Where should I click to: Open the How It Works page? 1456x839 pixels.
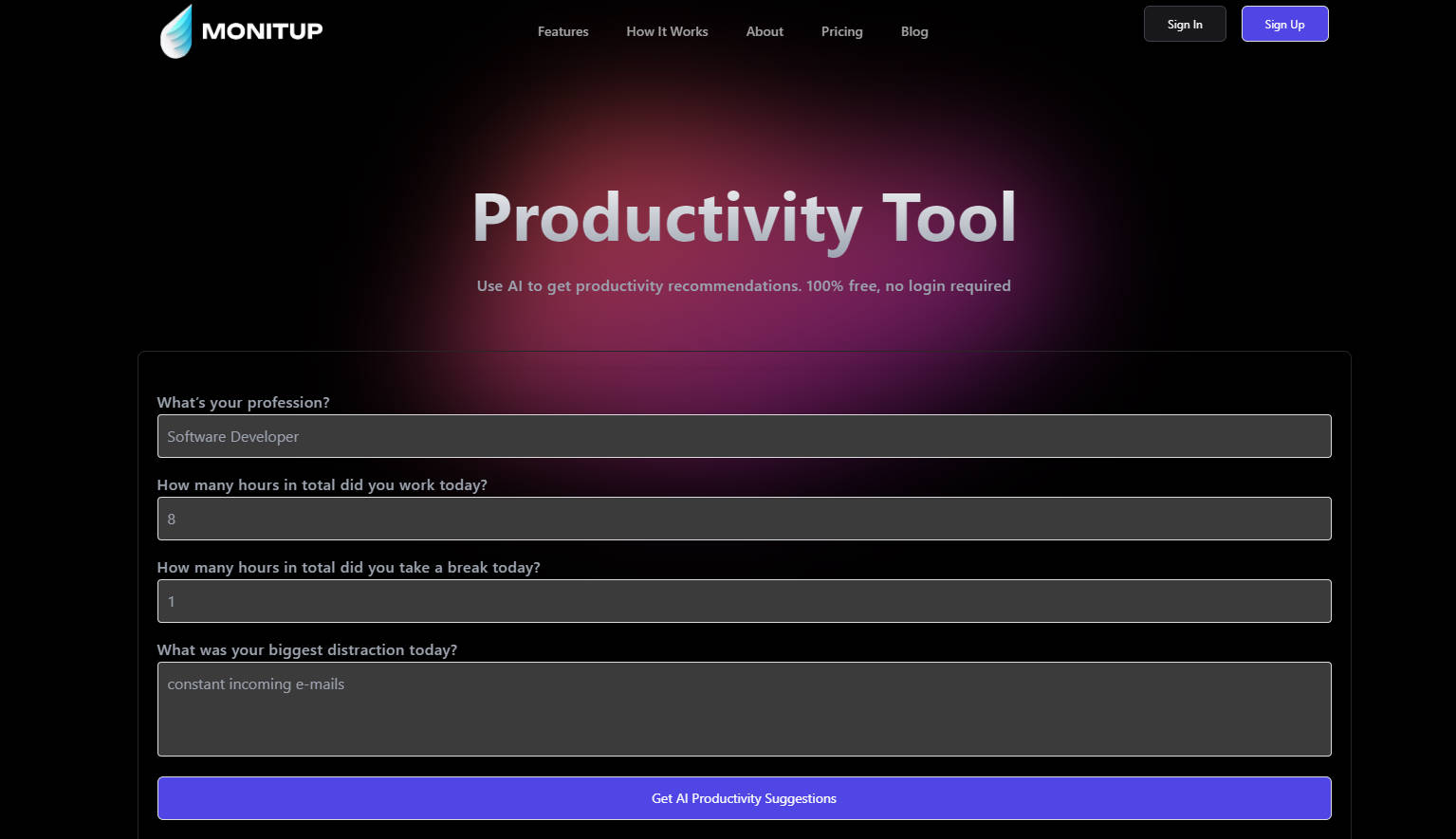(667, 31)
